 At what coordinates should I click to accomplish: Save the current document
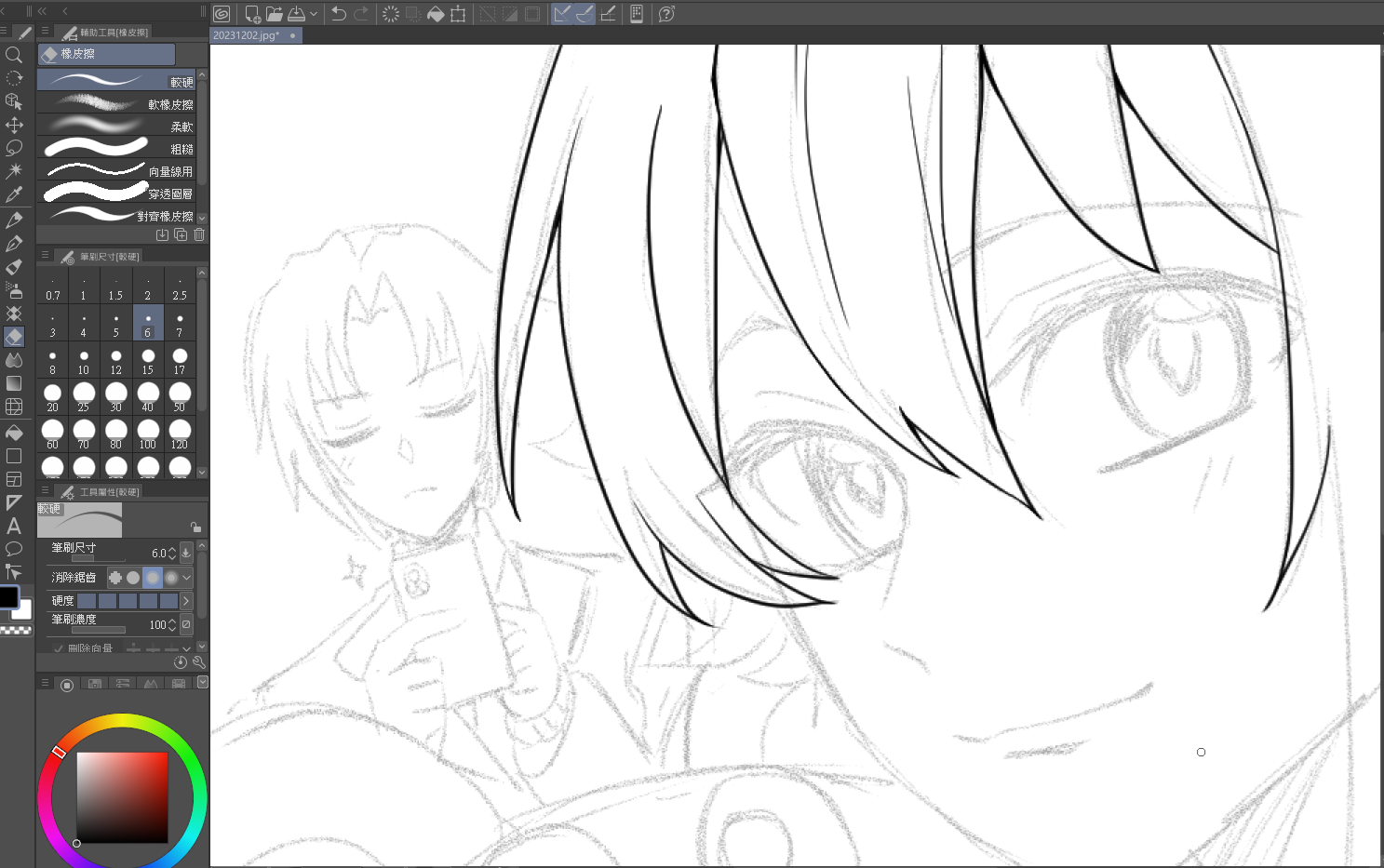[x=297, y=14]
